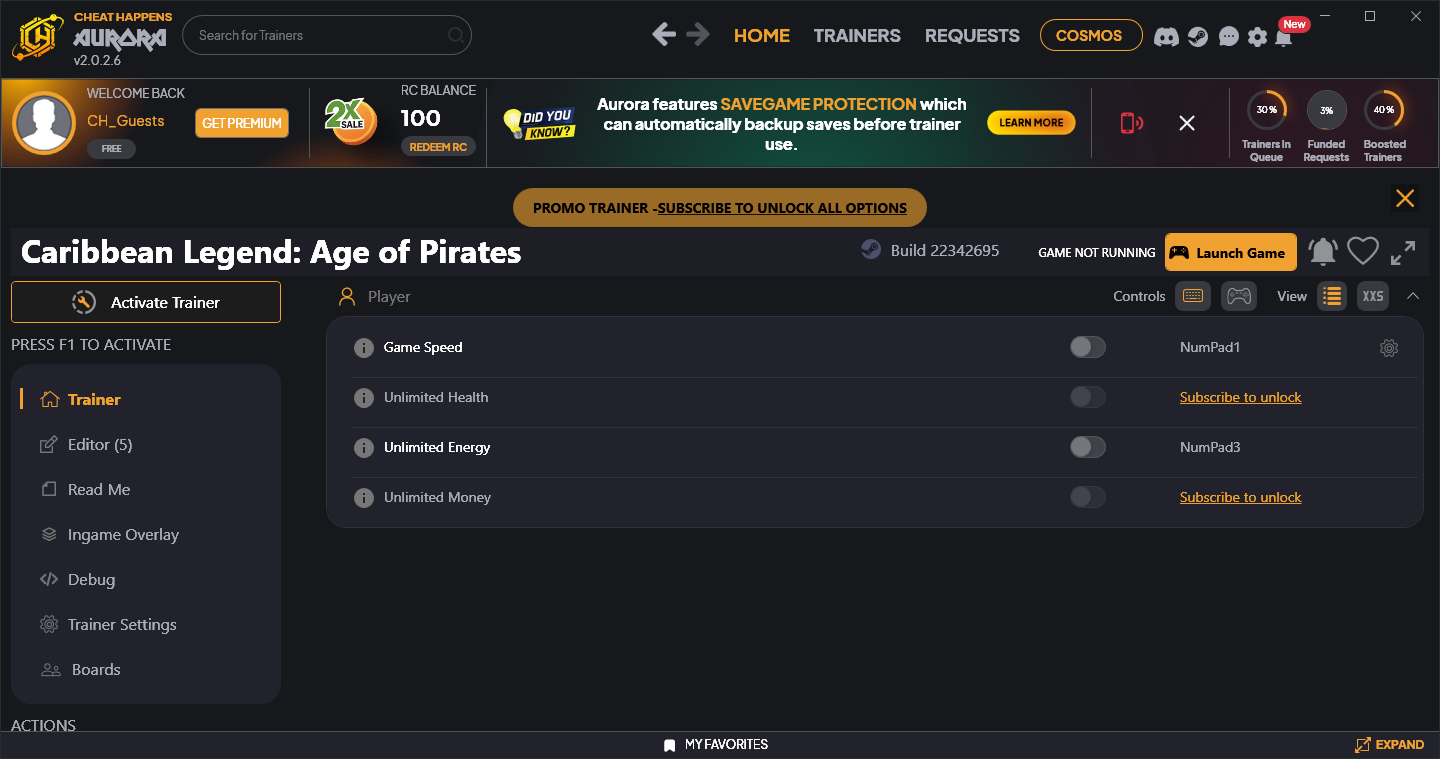Click the trainer alert bell icon
Image resolution: width=1440 pixels, height=759 pixels.
(x=1322, y=252)
